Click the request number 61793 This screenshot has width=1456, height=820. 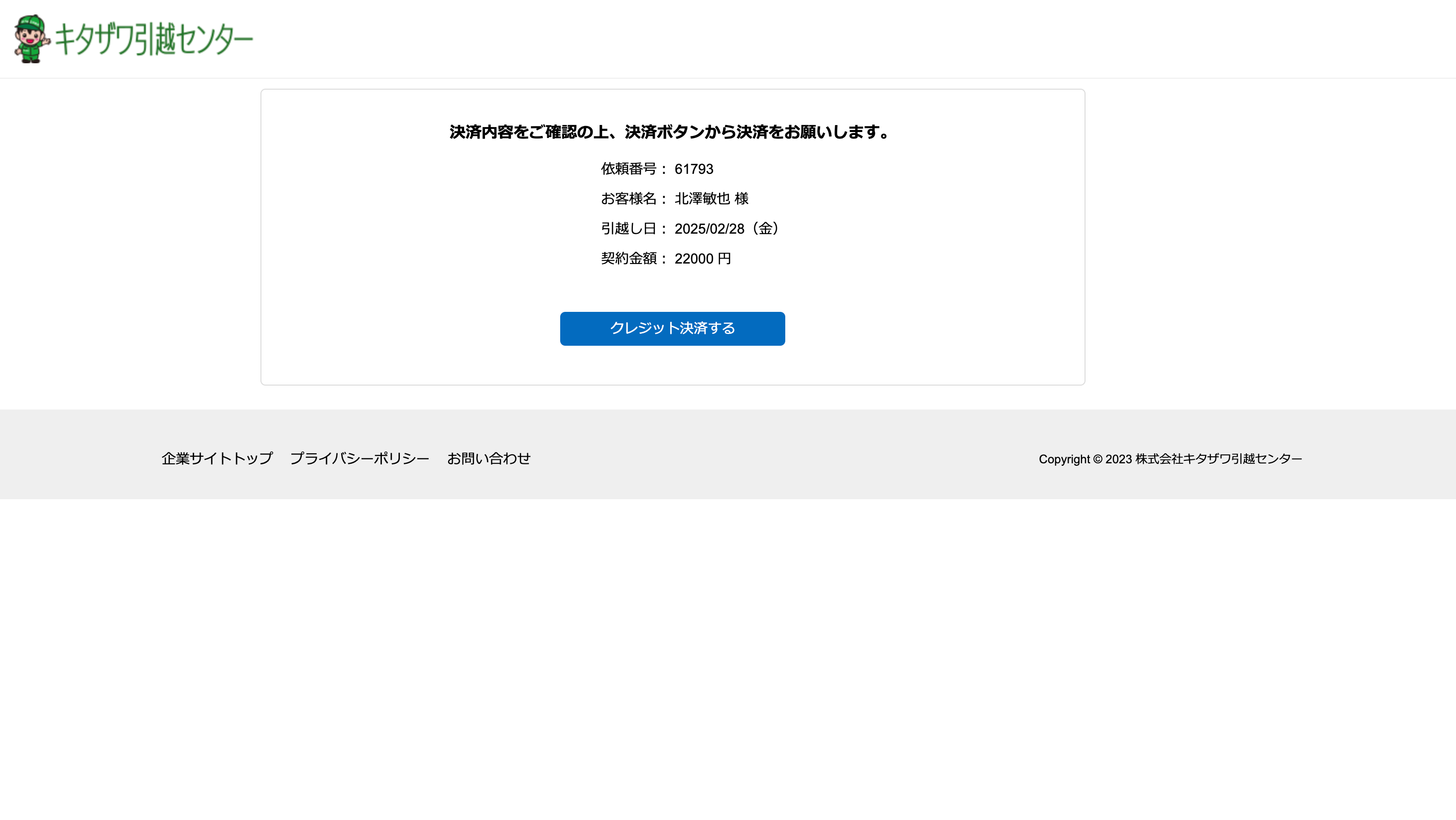point(694,169)
